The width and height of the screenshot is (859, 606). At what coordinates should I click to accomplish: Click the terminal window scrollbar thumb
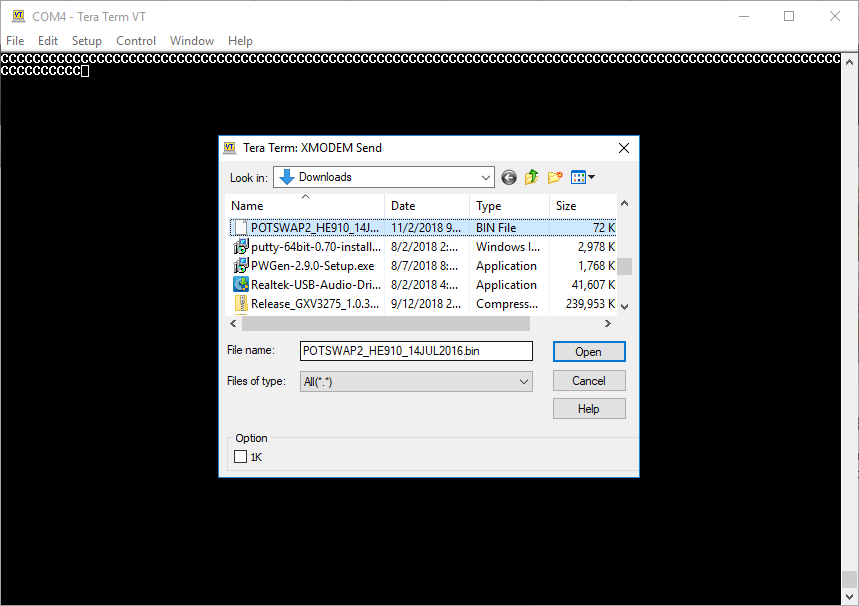[x=850, y=579]
